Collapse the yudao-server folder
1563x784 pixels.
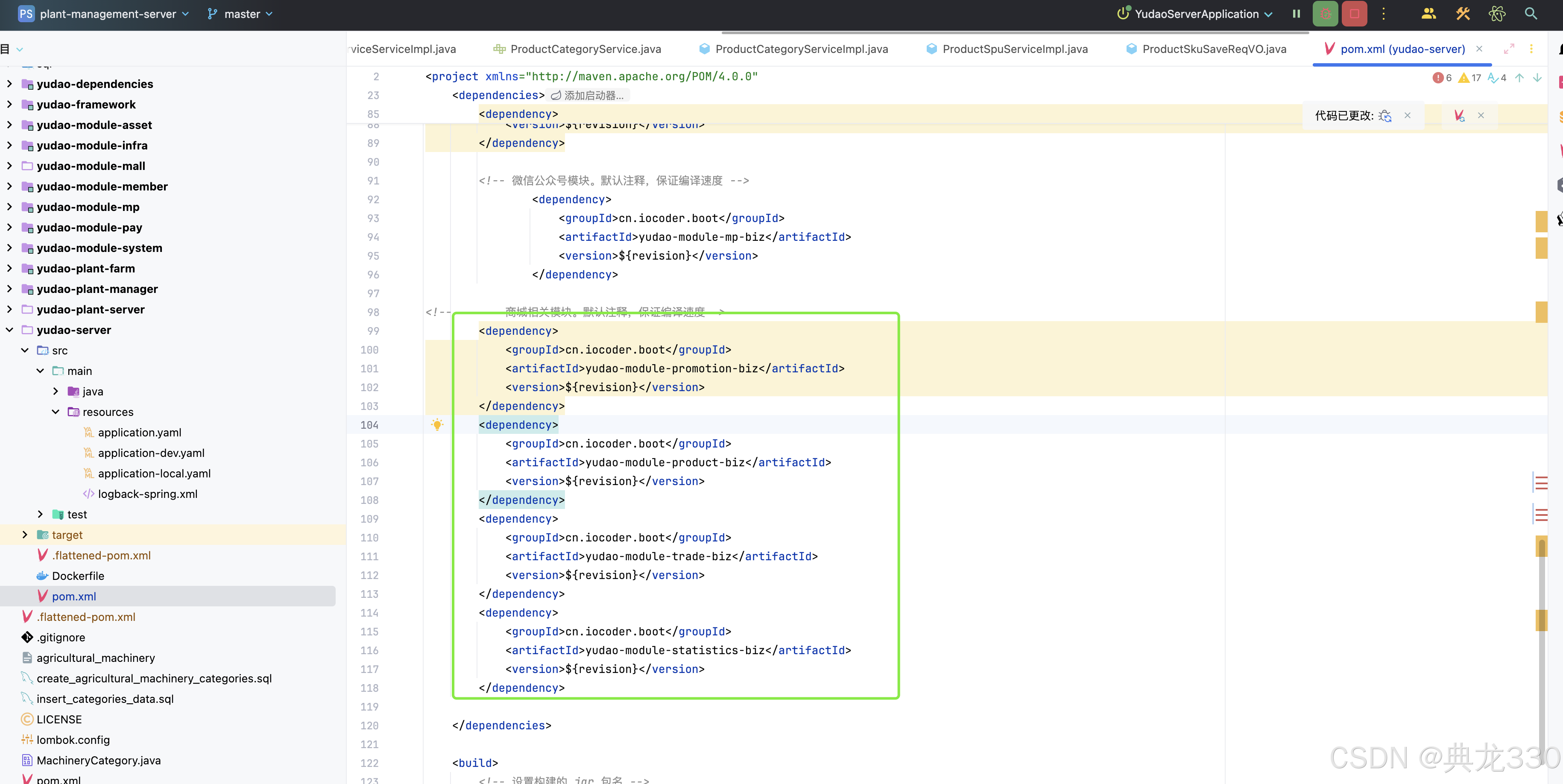(x=10, y=330)
